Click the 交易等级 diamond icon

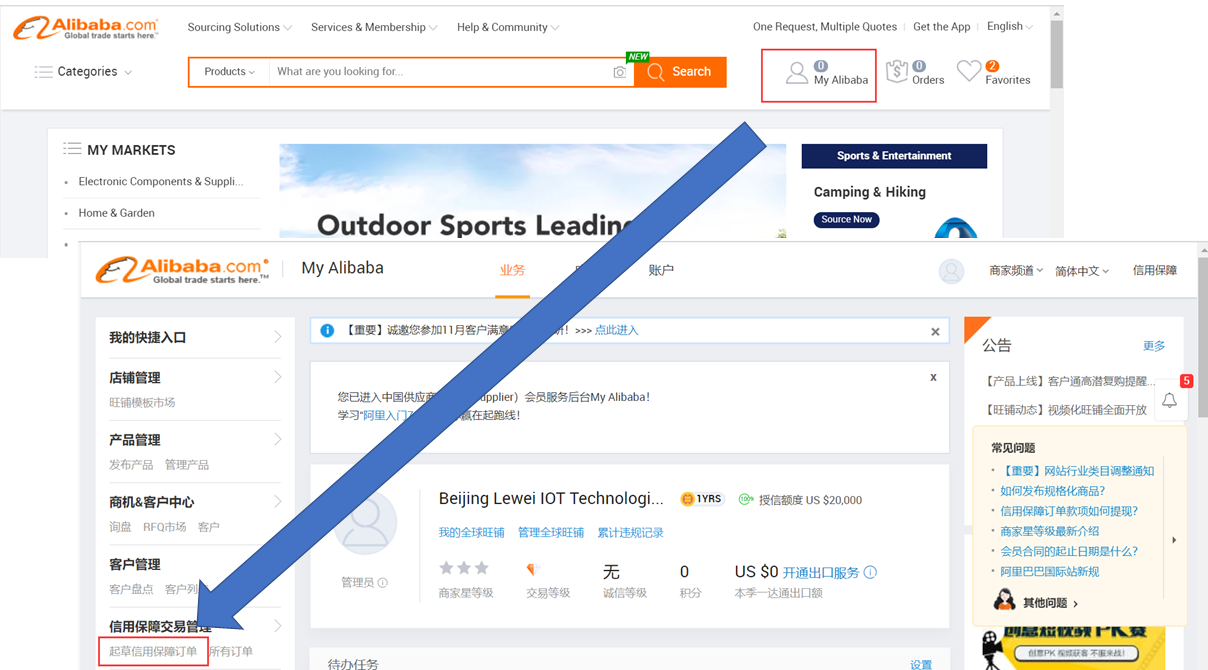(x=533, y=569)
